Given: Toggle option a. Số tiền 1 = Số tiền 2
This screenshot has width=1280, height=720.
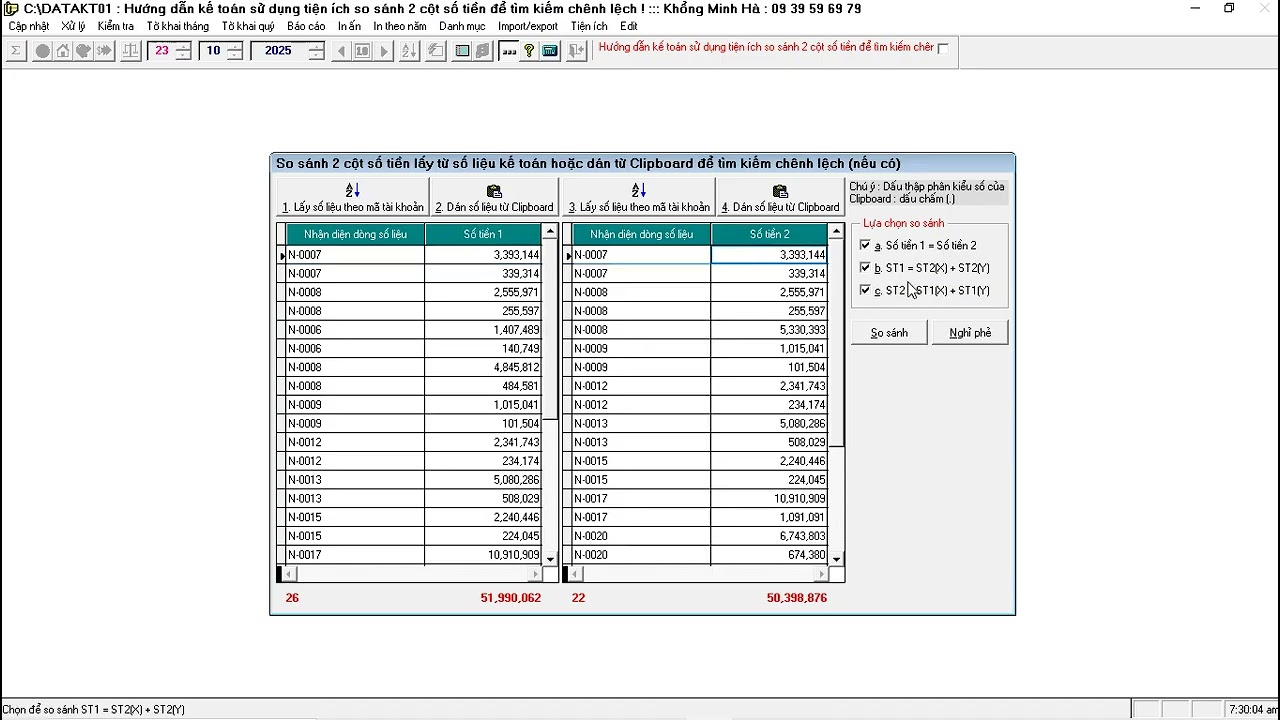Looking at the screenshot, I should pos(865,245).
